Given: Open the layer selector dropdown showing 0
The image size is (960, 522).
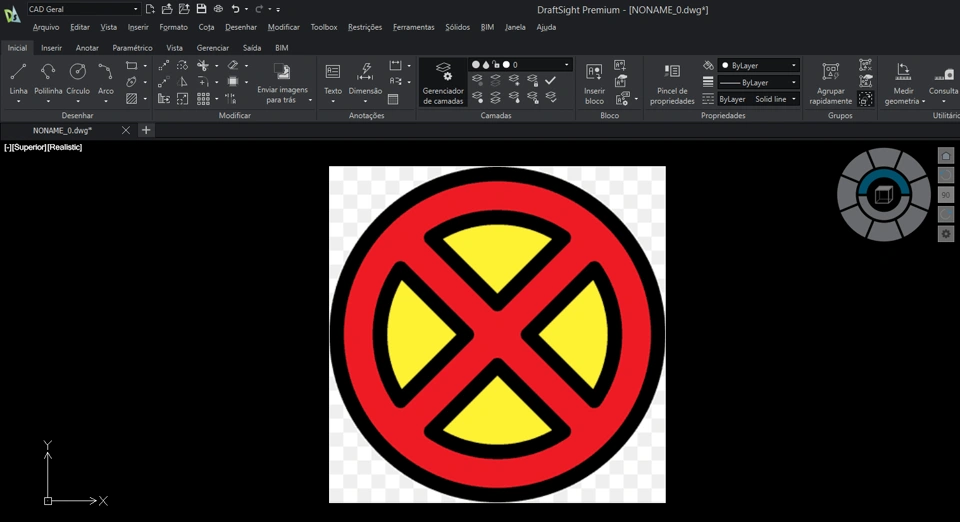Looking at the screenshot, I should tap(520, 64).
